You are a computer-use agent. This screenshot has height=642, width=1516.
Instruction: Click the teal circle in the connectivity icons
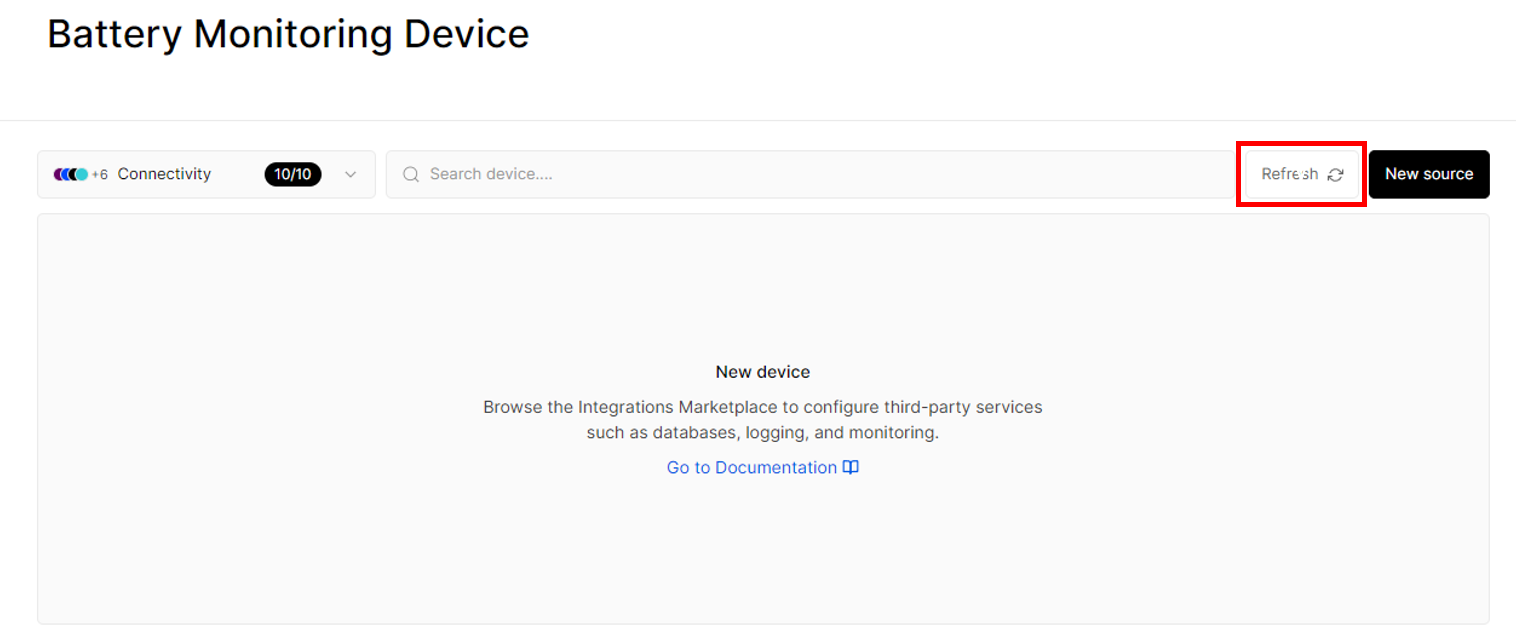tap(82, 174)
